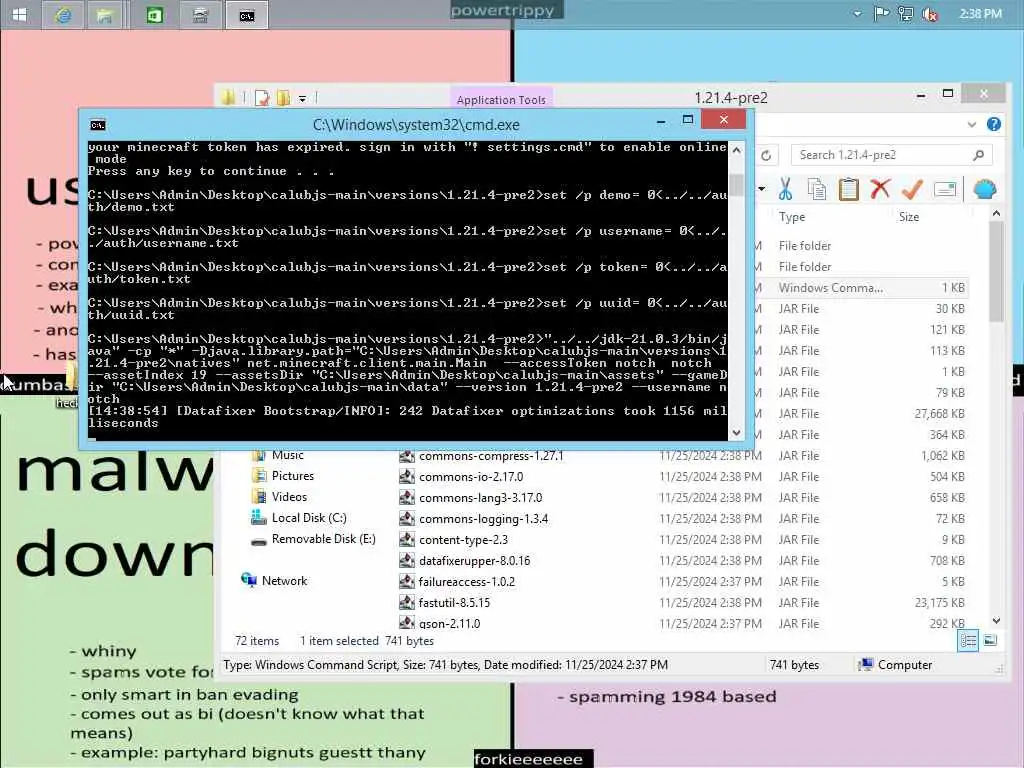Select file commons-lang3-3.17.0

click(480, 498)
